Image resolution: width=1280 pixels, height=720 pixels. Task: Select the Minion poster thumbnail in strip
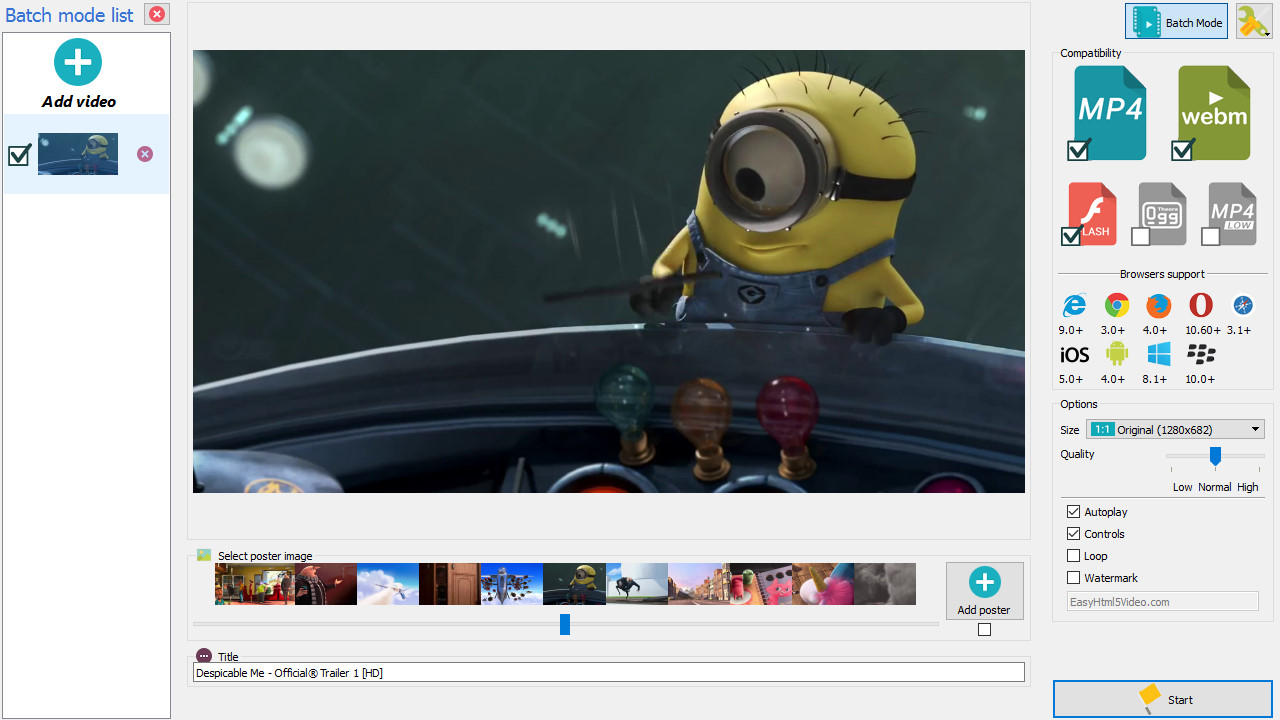(x=574, y=584)
